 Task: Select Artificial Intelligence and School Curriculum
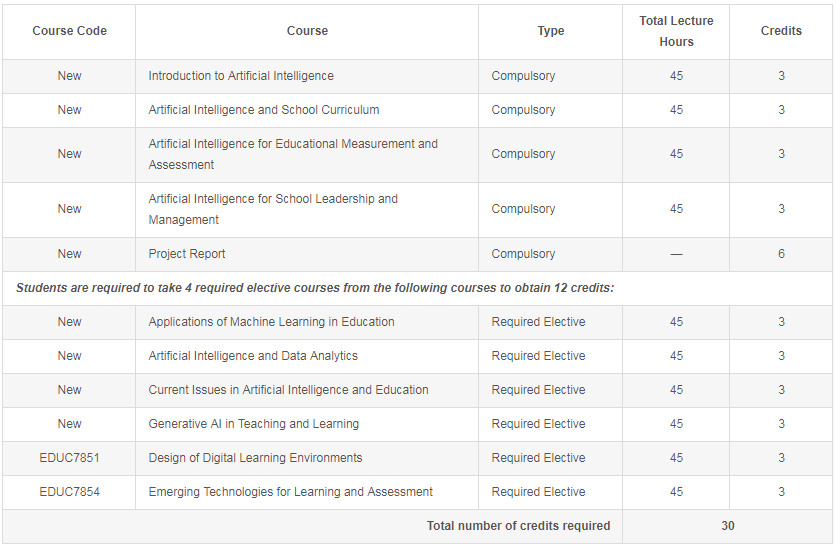coord(264,110)
